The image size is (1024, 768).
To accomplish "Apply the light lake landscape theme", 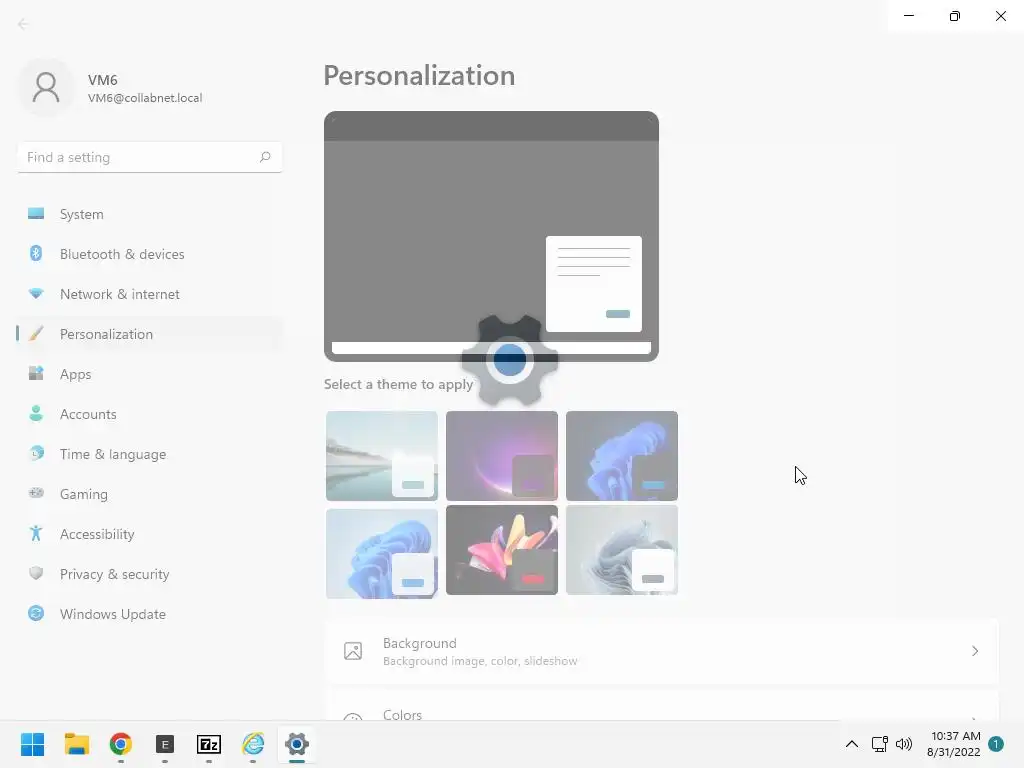I will point(382,456).
